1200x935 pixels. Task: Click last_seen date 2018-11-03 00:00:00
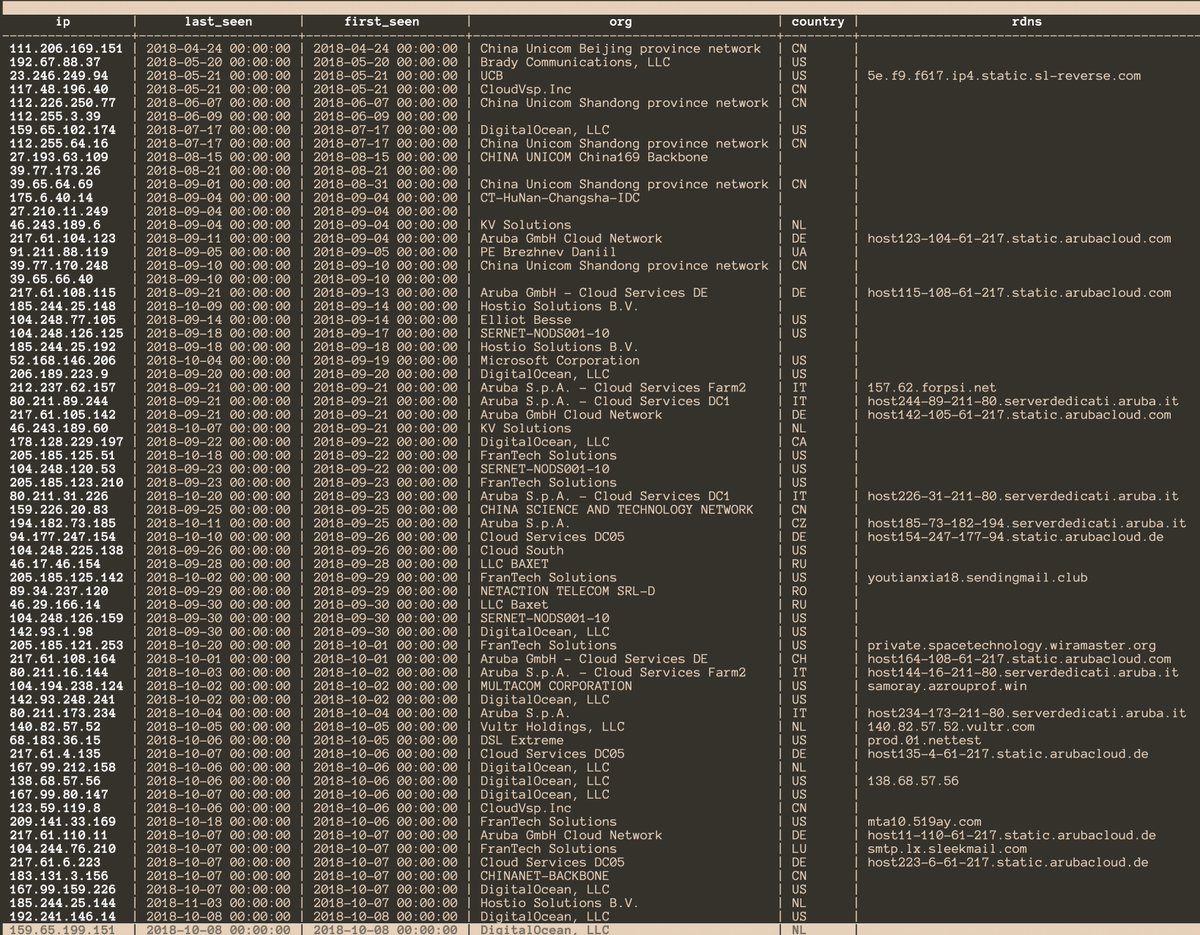(x=218, y=903)
